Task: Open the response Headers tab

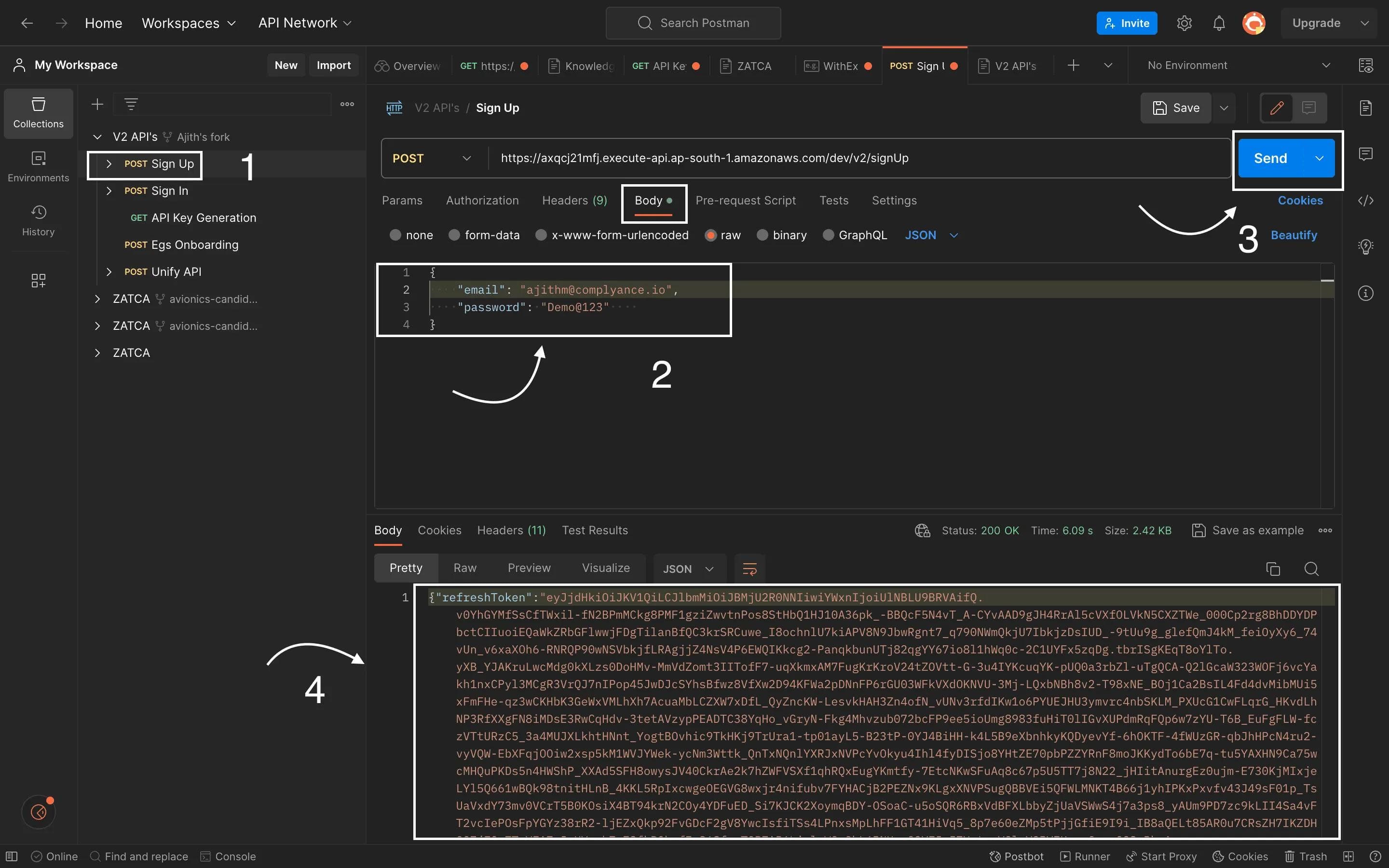Action: point(511,530)
